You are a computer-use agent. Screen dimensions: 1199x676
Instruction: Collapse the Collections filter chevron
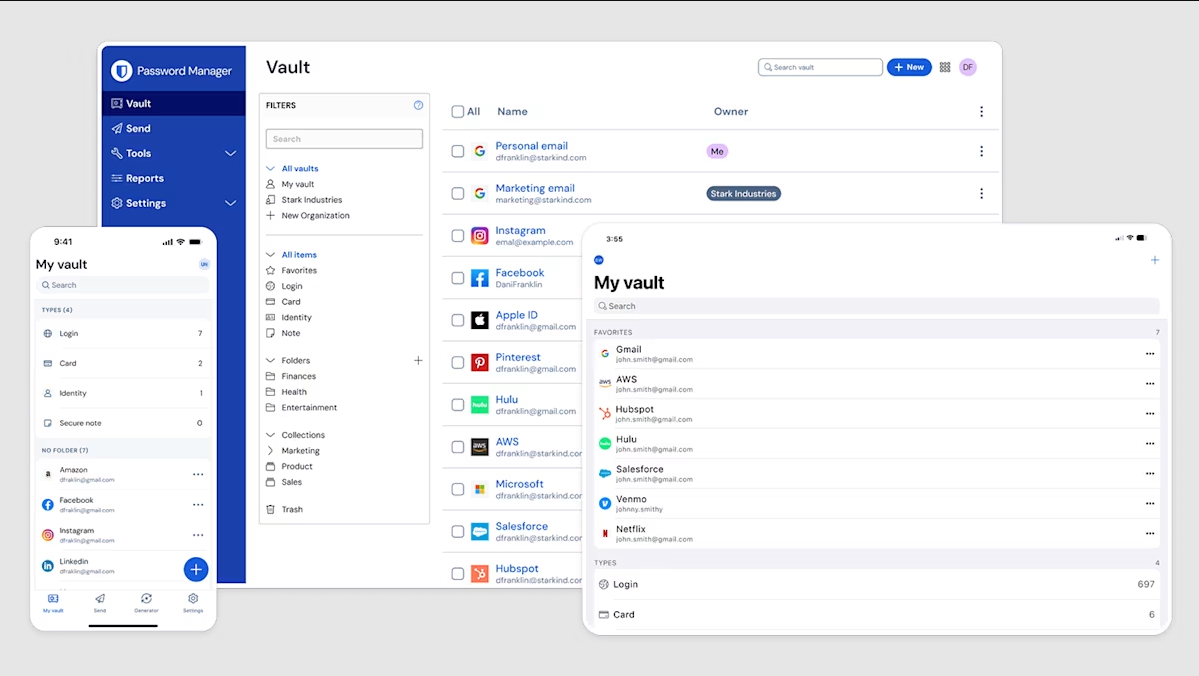270,435
